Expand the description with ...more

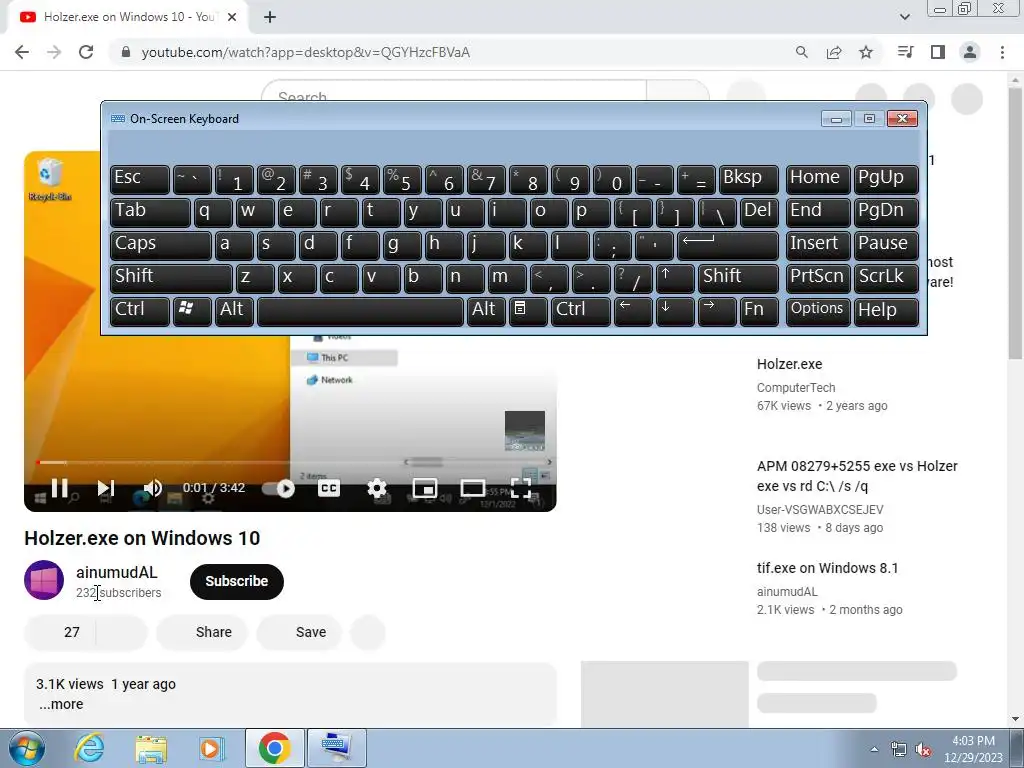[61, 704]
